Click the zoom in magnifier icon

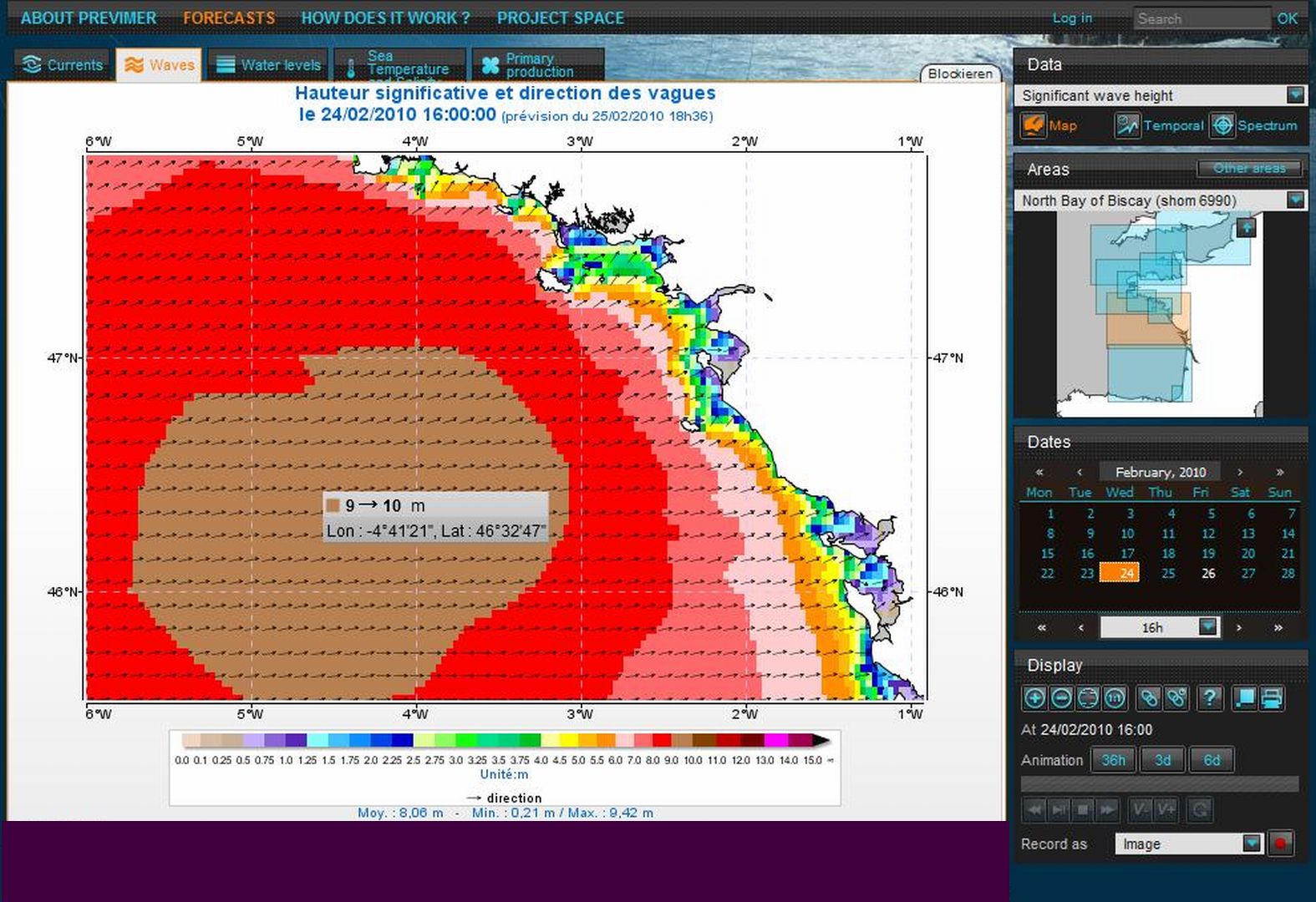(x=1034, y=698)
